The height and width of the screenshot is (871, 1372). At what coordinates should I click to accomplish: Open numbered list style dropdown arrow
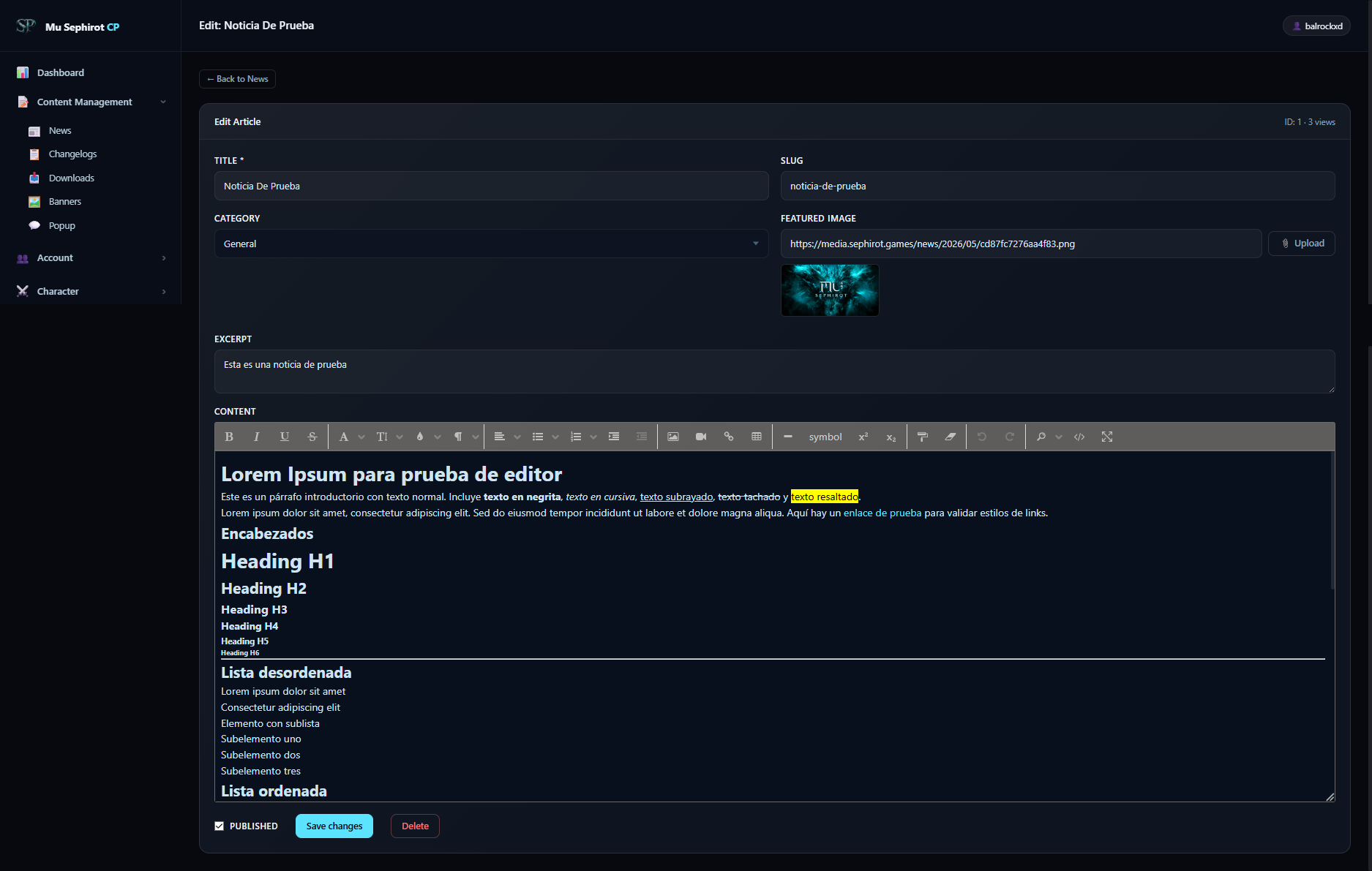pyautogui.click(x=593, y=437)
